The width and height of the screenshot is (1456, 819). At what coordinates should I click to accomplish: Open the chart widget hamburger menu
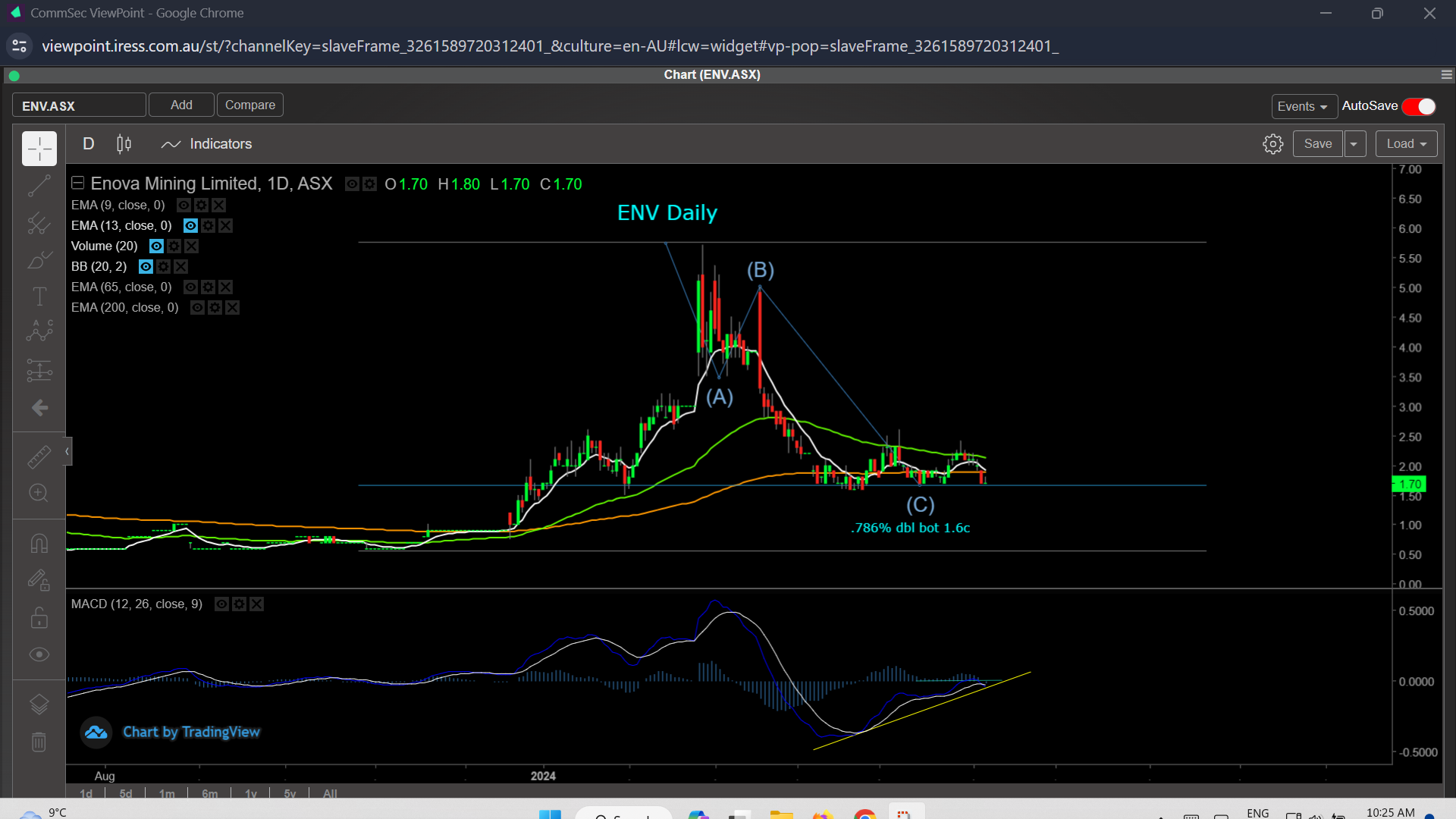click(1446, 74)
